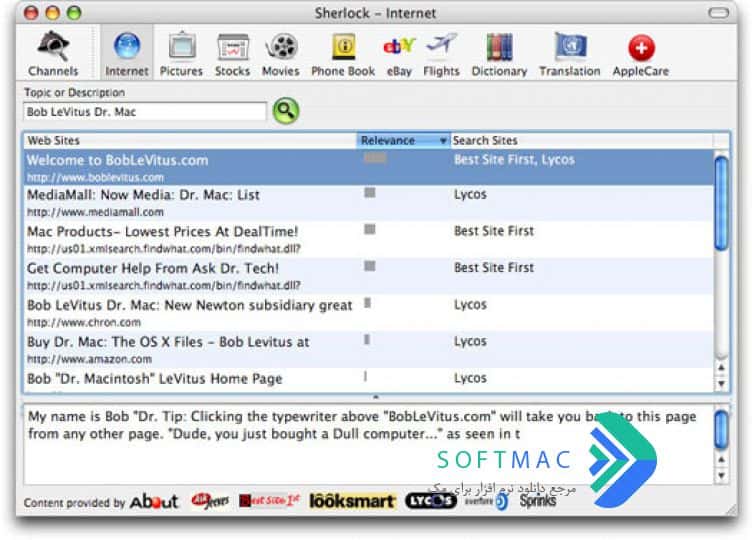752x540 pixels.
Task: Select Bob LeVitus Dr. Mac: New Newton result
Action: click(x=368, y=313)
